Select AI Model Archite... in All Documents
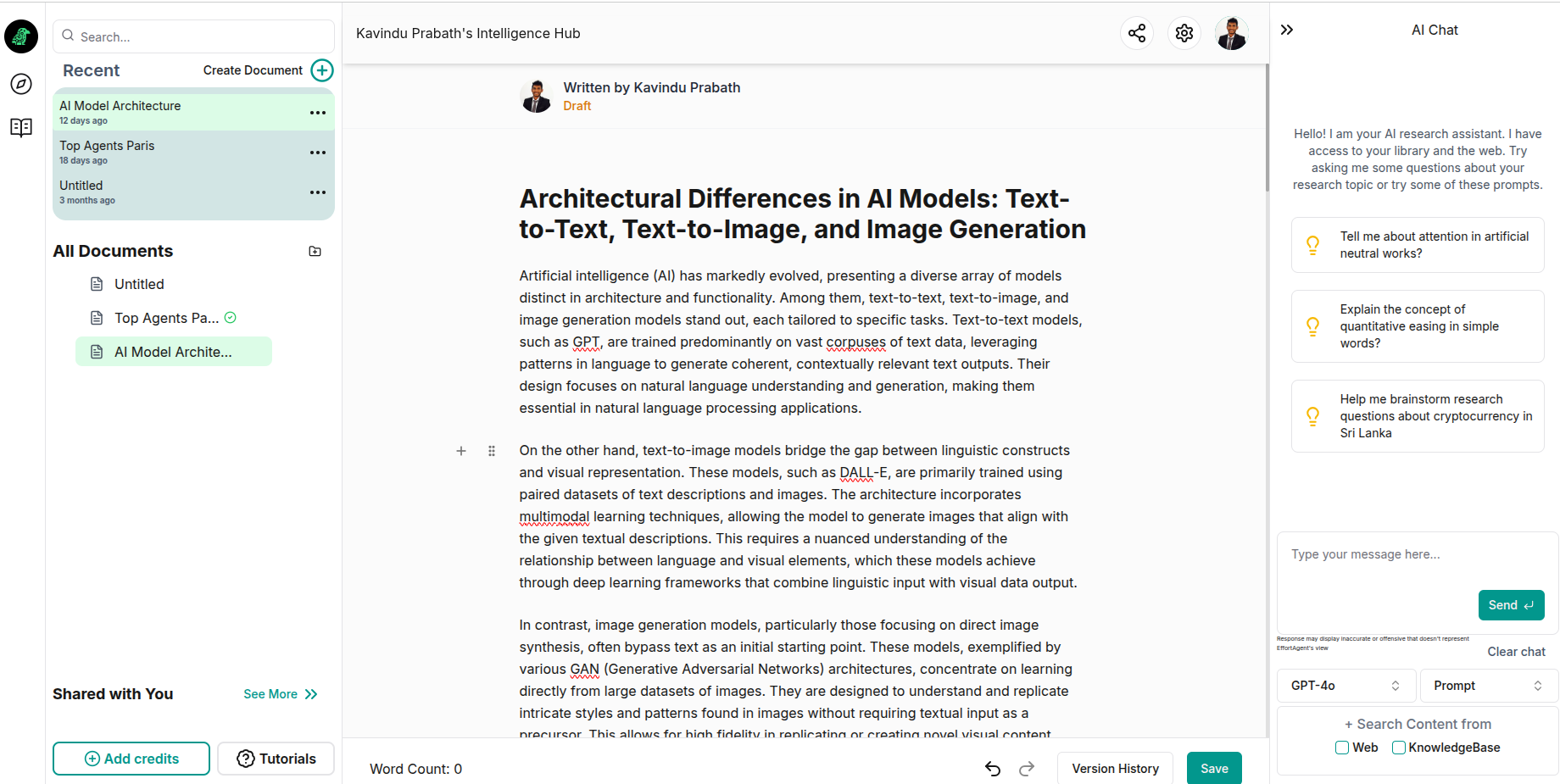1560x784 pixels. tap(174, 352)
